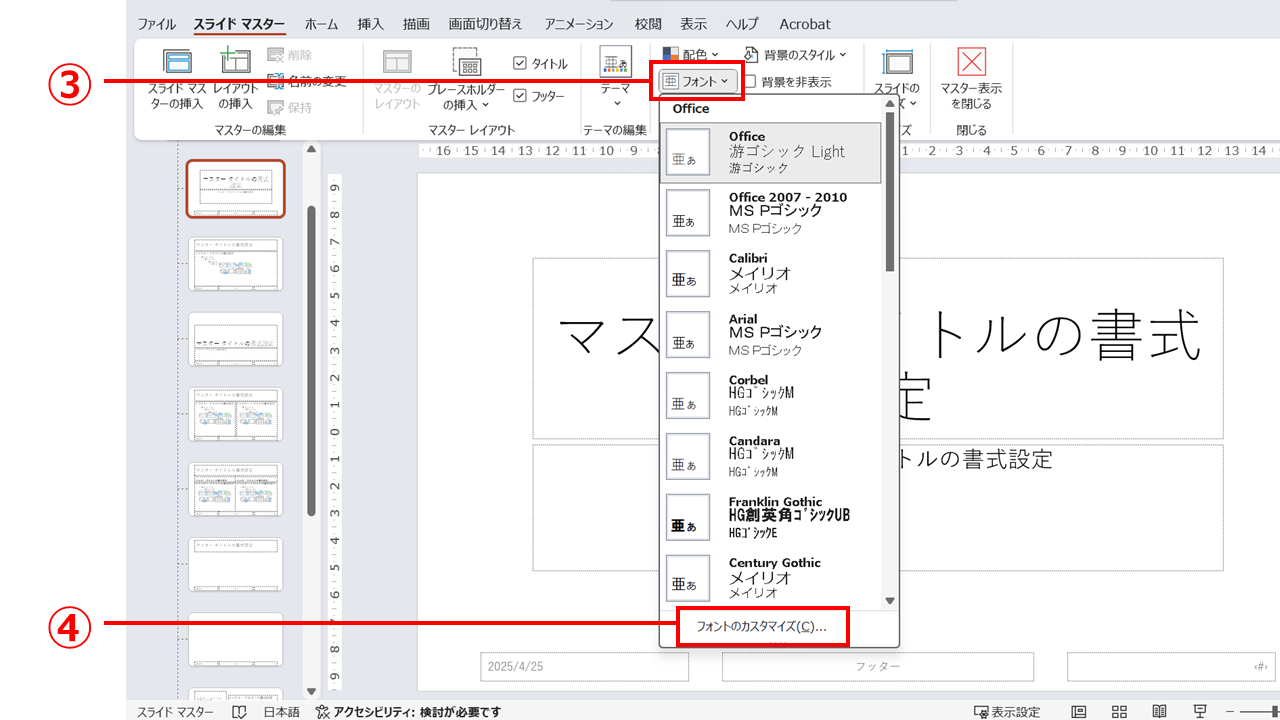Open the アニメーション tab
This screenshot has height=720, width=1280.
(x=580, y=24)
